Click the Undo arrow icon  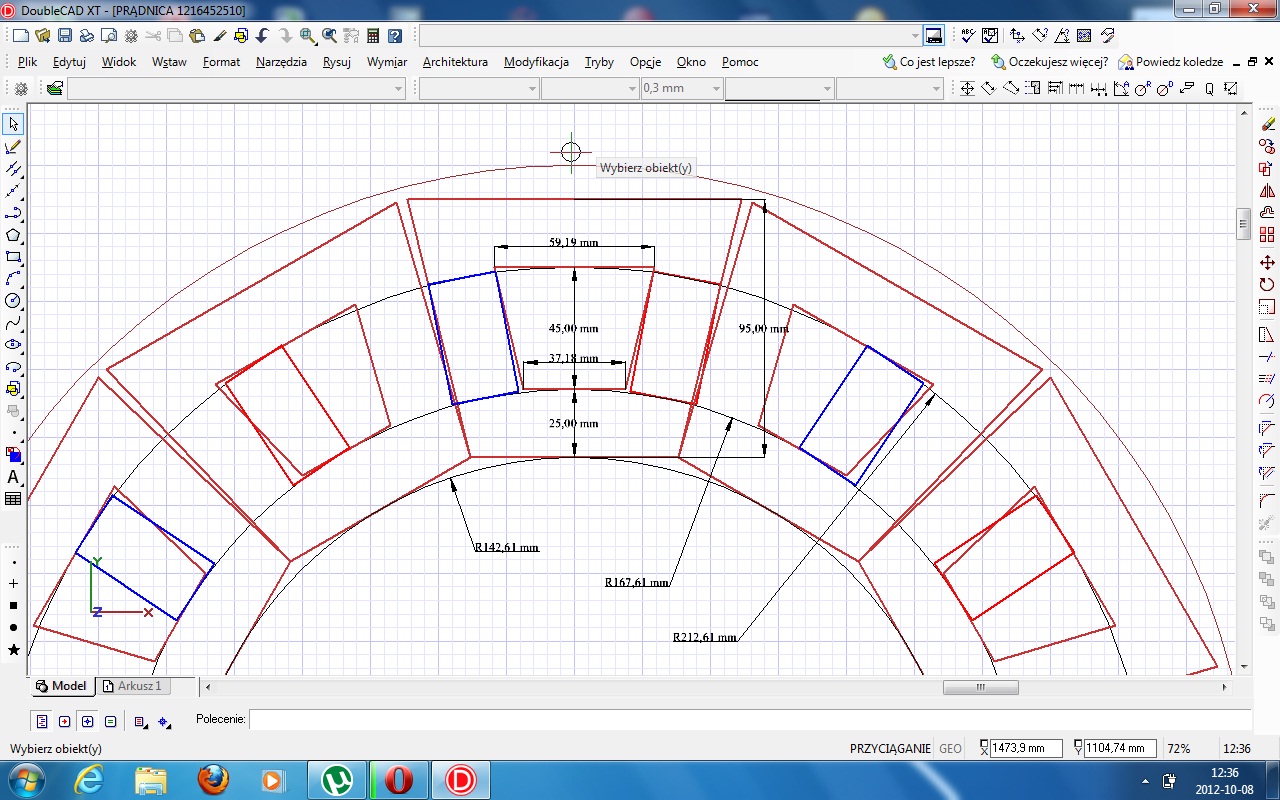coord(263,36)
